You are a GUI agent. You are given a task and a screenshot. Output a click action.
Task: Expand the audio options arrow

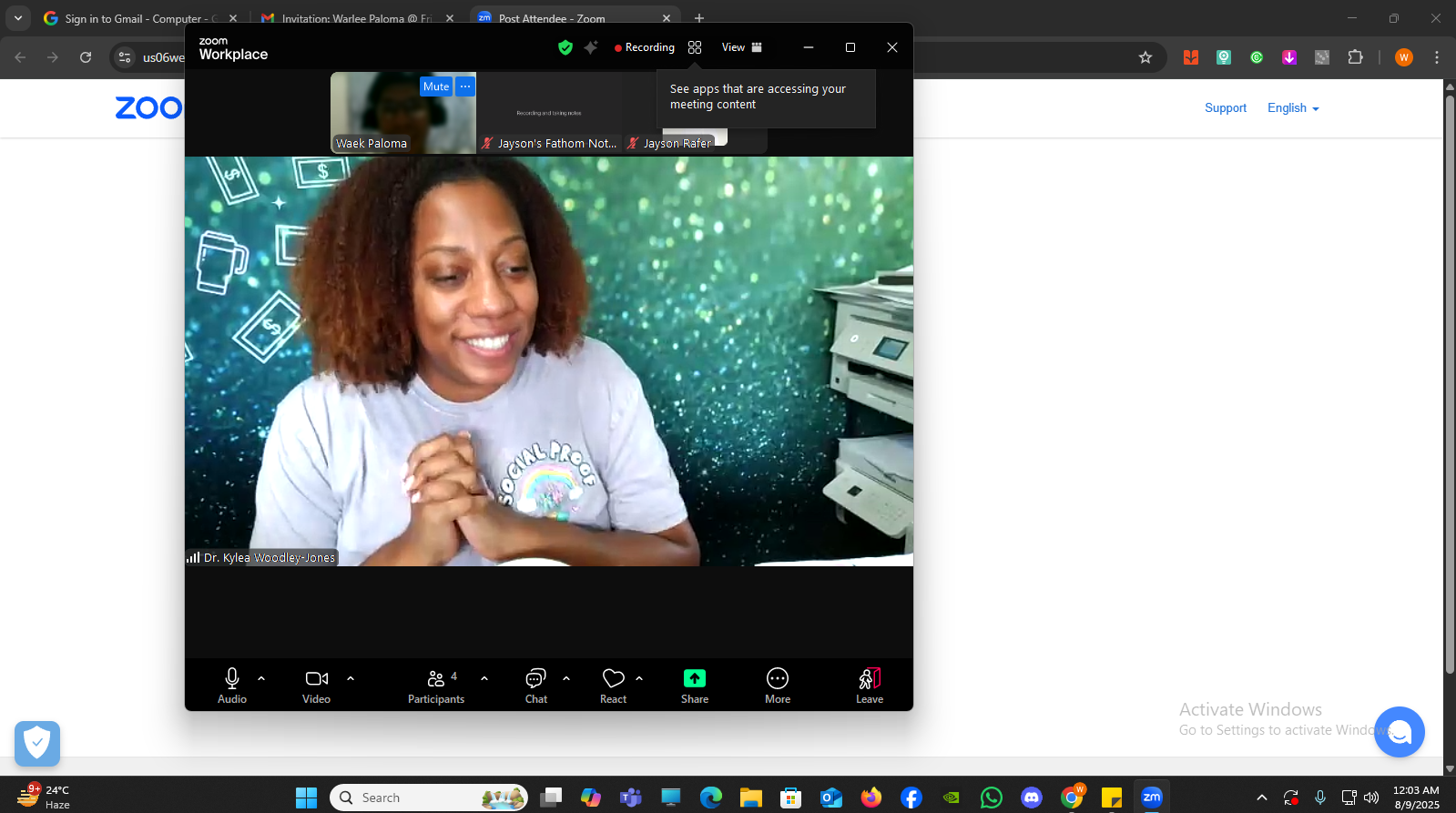coord(261,678)
